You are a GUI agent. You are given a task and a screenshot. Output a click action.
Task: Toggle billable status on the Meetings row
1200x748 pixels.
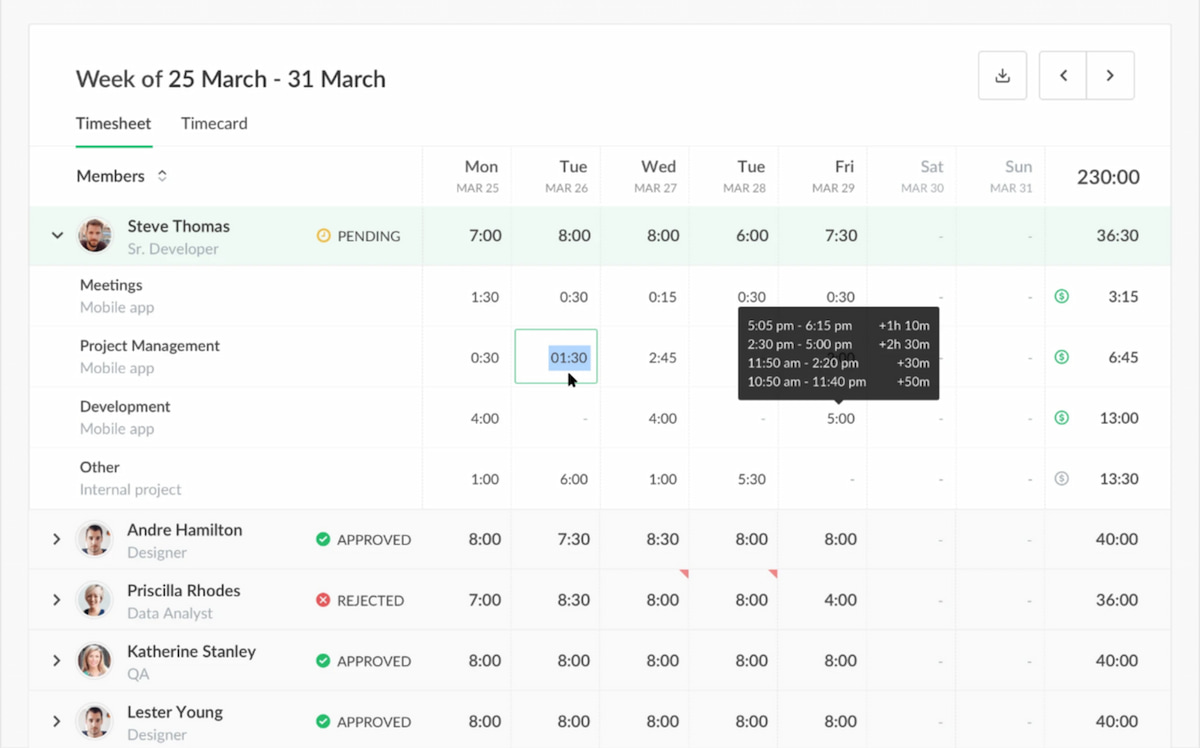click(x=1062, y=297)
